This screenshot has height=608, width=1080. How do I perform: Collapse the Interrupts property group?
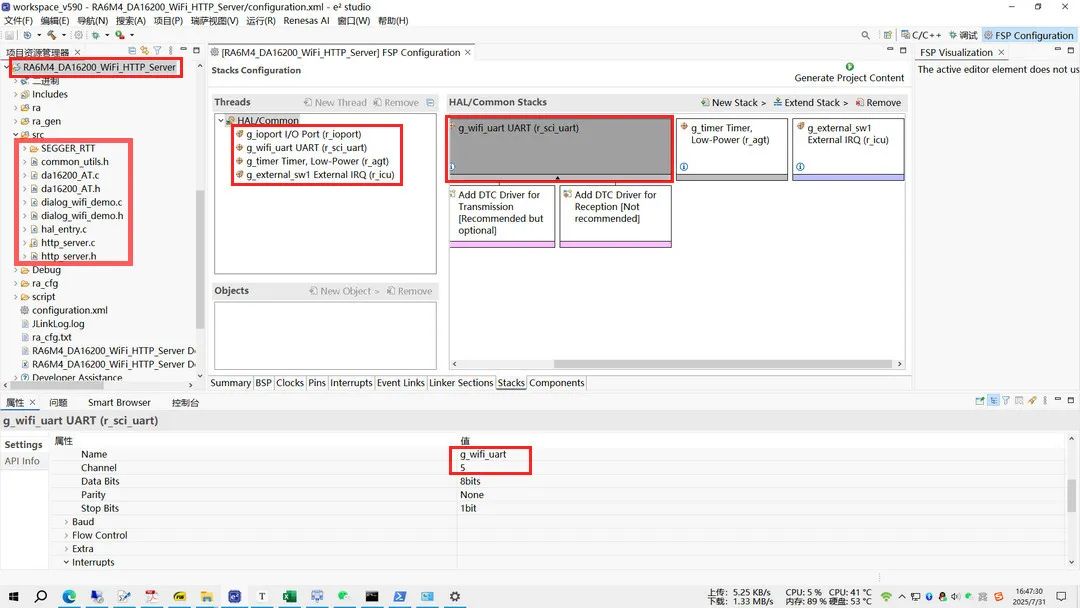66,563
